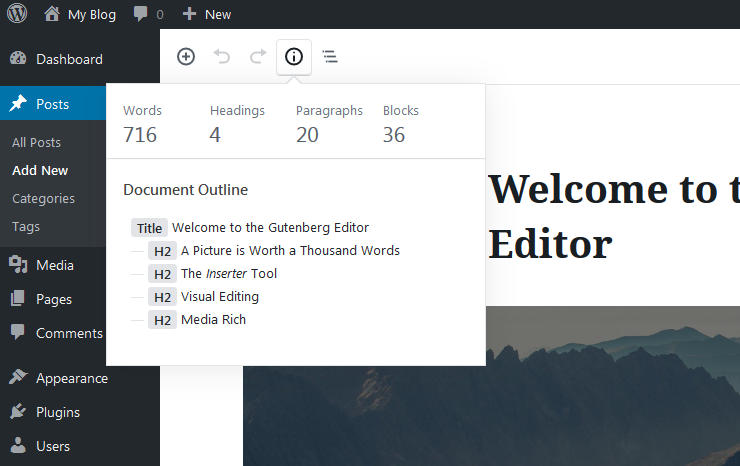Viewport: 740px width, 466px height.
Task: Toggle the content structure info button
Action: [294, 57]
